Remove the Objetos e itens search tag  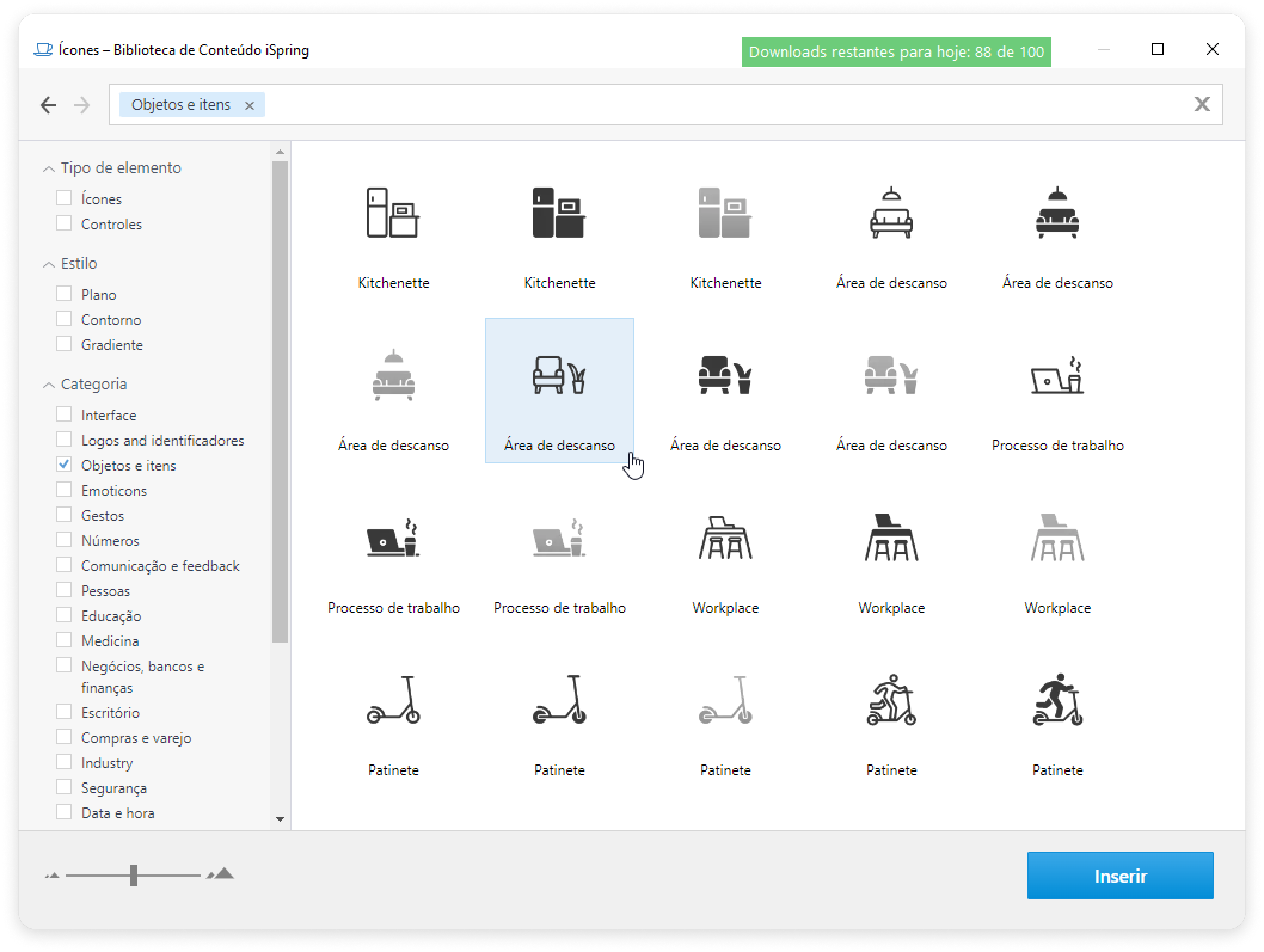pos(250,106)
